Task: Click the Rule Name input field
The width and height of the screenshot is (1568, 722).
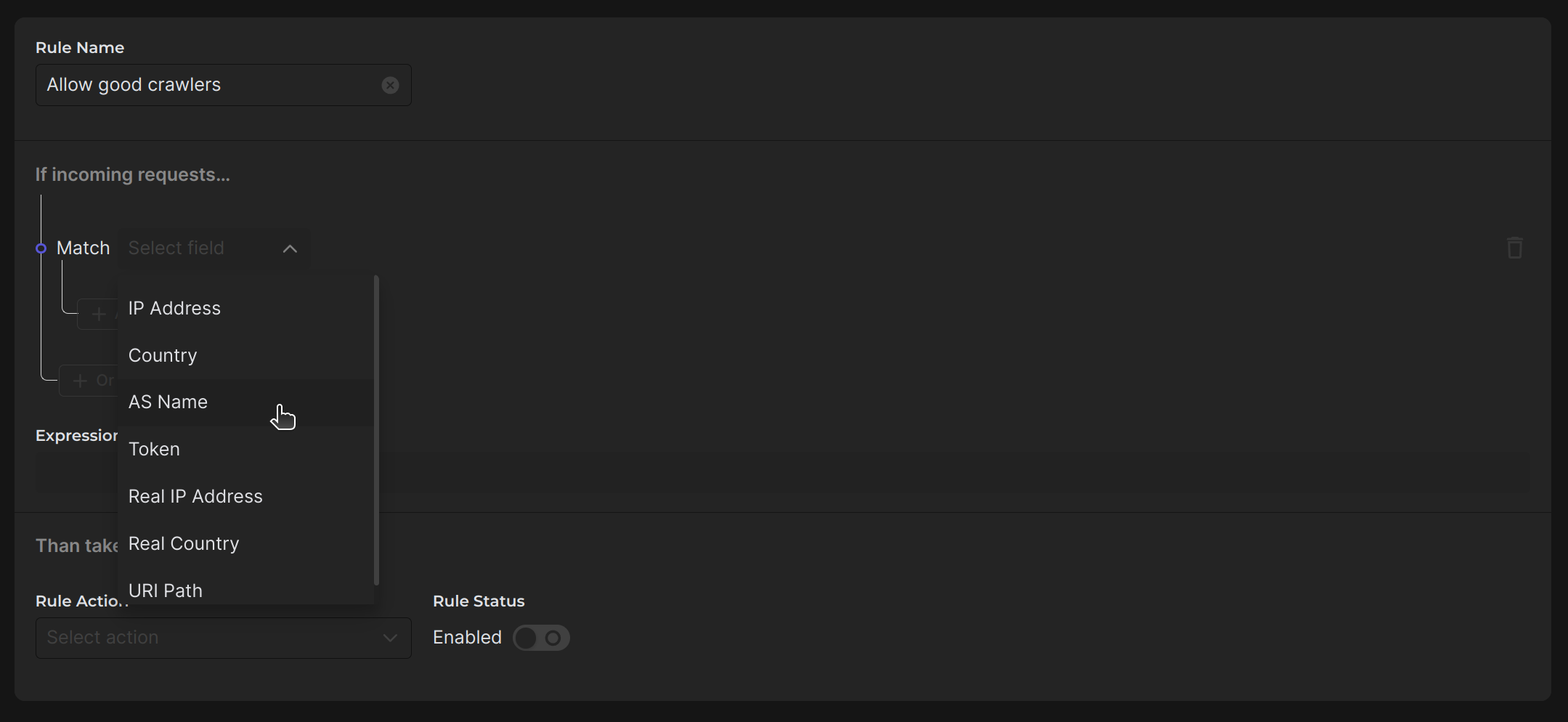Action: (211, 86)
